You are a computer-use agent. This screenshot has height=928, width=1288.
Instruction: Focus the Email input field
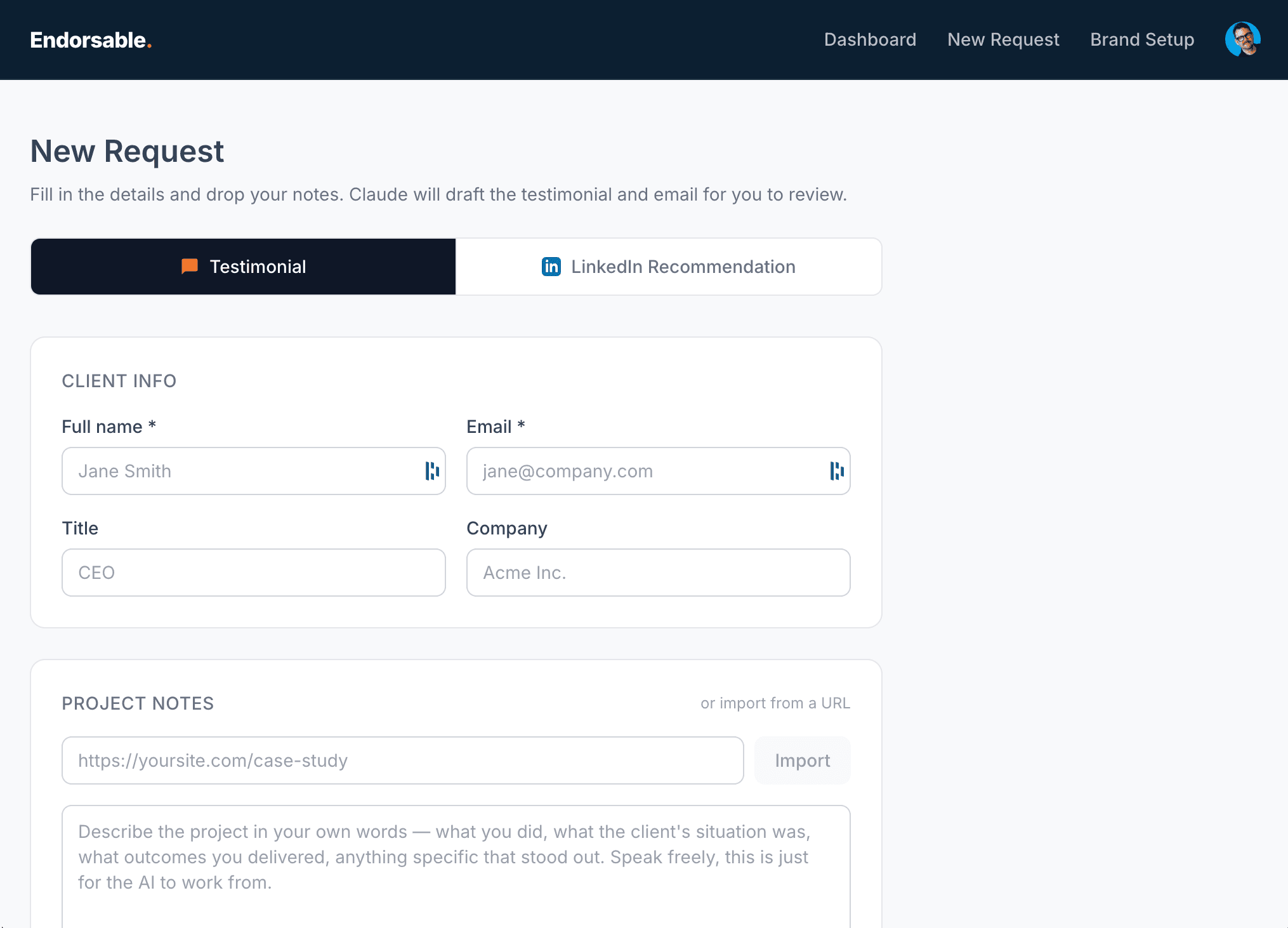click(x=659, y=471)
